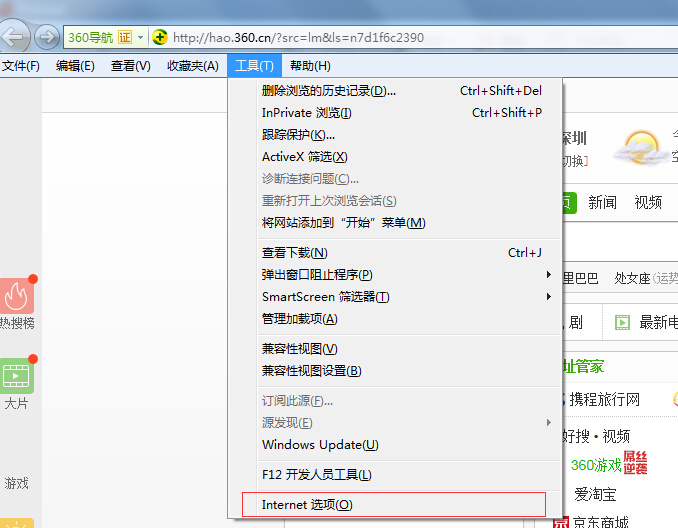Screen dimensions: 678x528
Task: Open F12 开发人员工具(L)
Action: click(395, 475)
